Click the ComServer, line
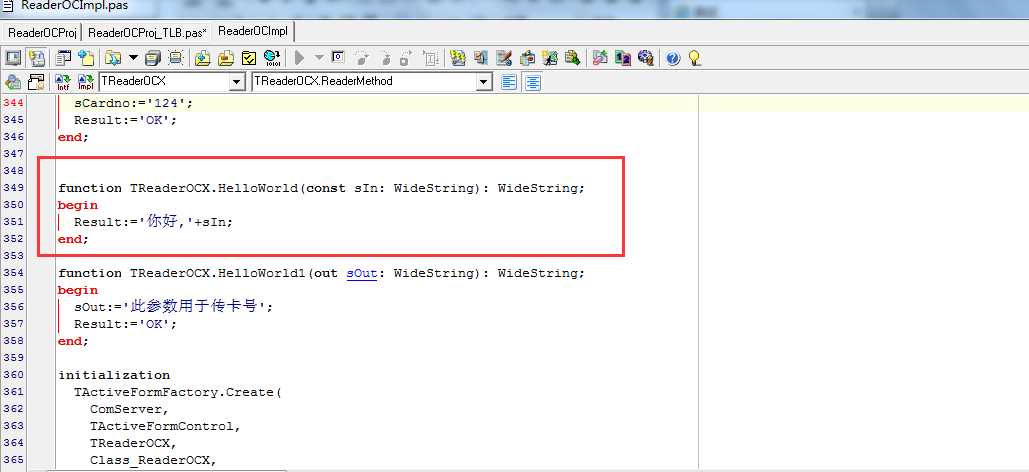 [x=129, y=410]
